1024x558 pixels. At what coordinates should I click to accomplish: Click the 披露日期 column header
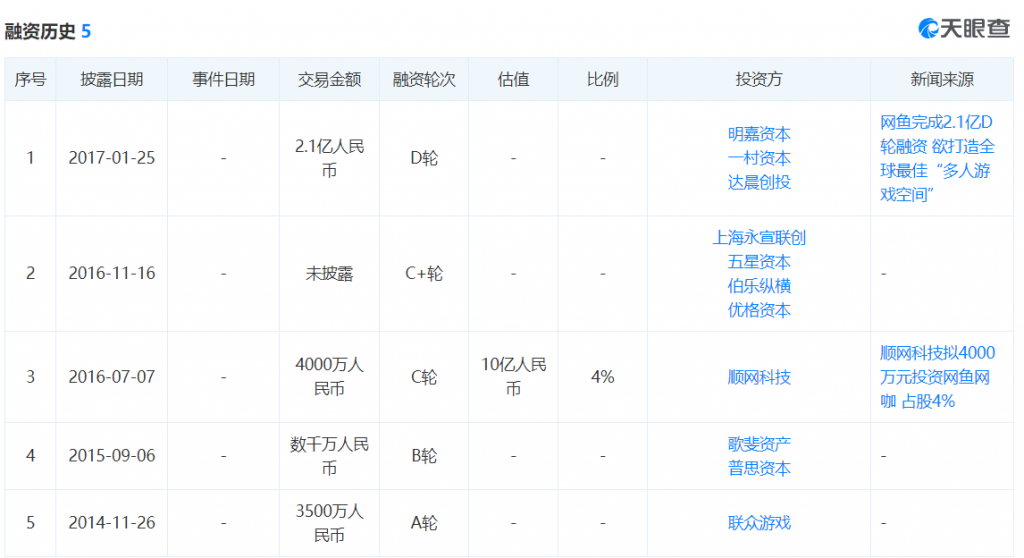point(112,80)
